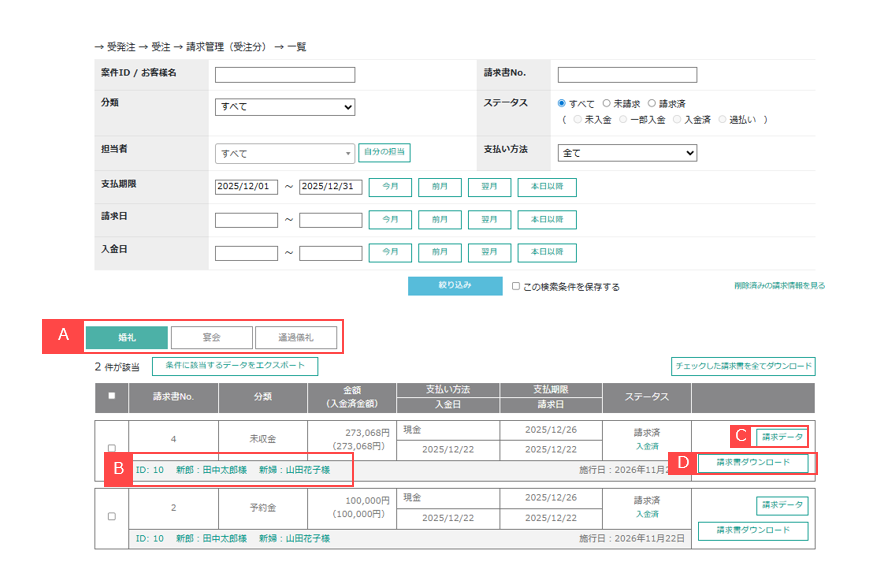This screenshot has width=881, height=584.
Task: Enable この検索条件を保存する checkbox
Action: 516,286
